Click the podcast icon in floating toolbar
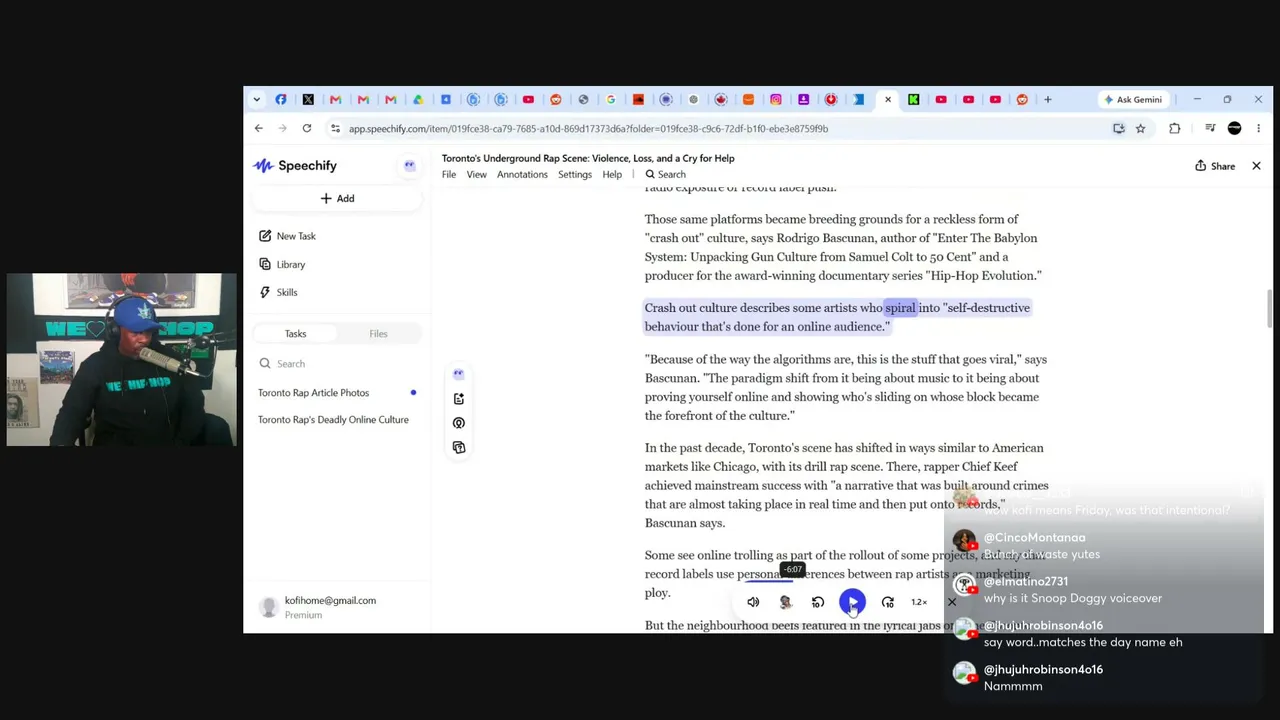Image resolution: width=1280 pixels, height=720 pixels. coord(458,423)
